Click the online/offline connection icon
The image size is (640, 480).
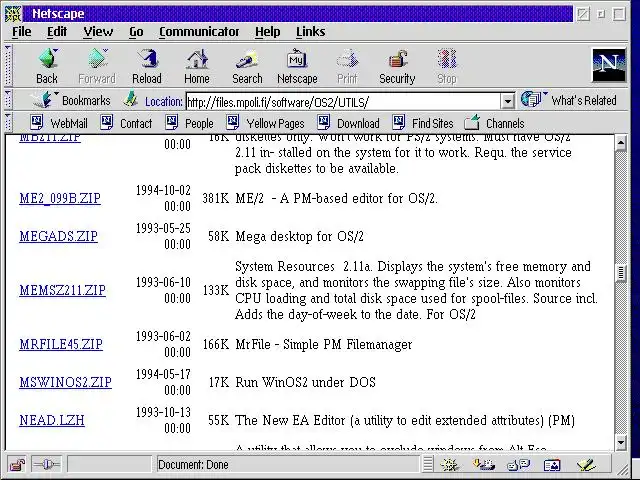pos(47,464)
